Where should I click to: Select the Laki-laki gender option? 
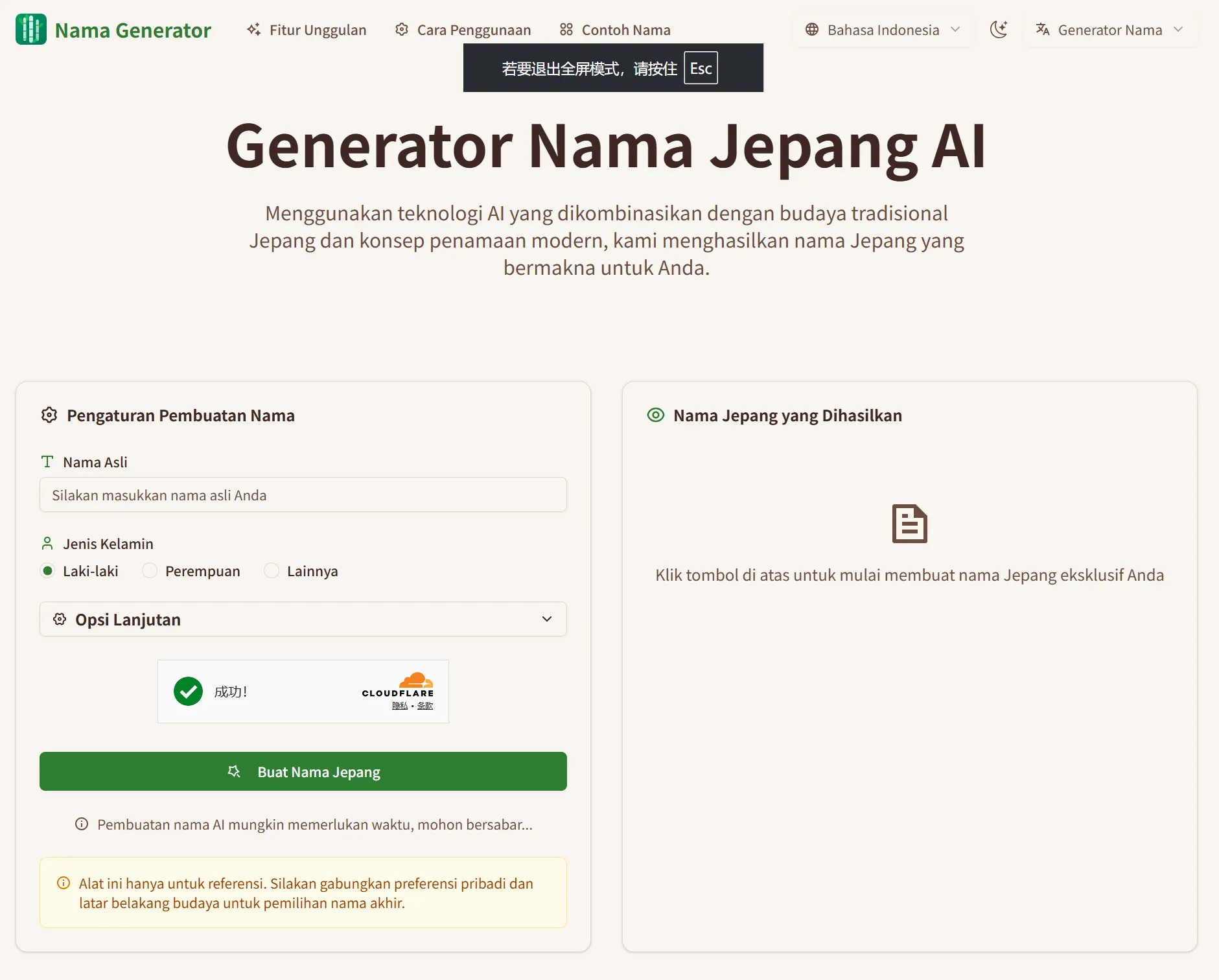47,571
